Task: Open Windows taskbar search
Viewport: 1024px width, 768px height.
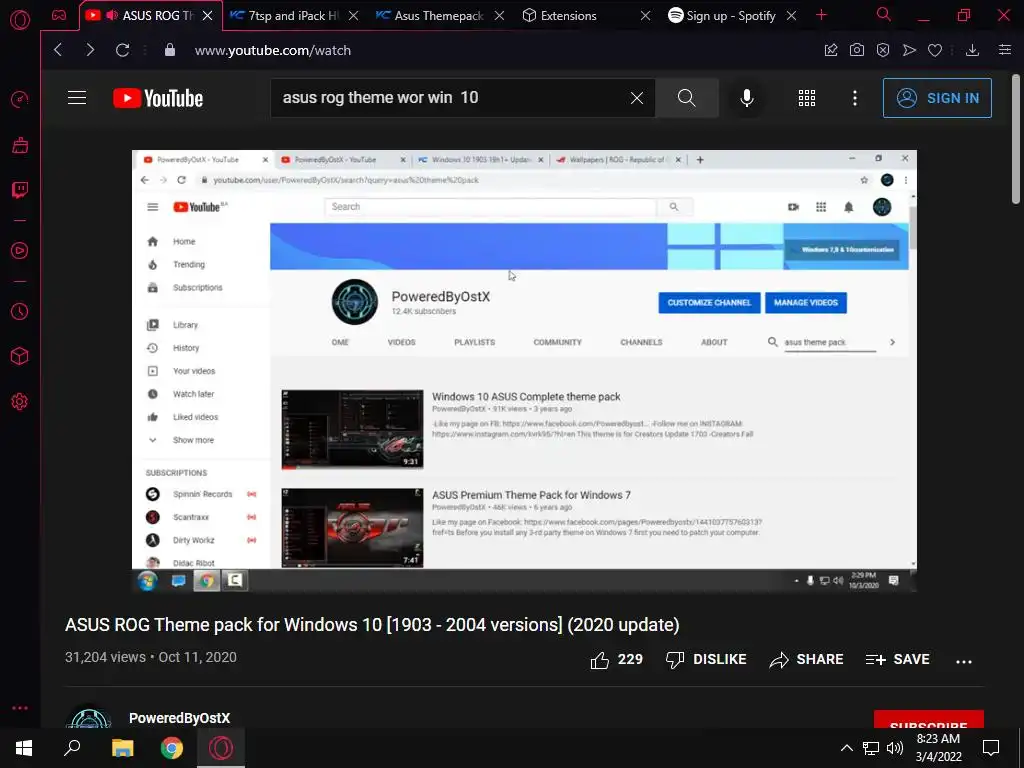Action: coord(72,748)
